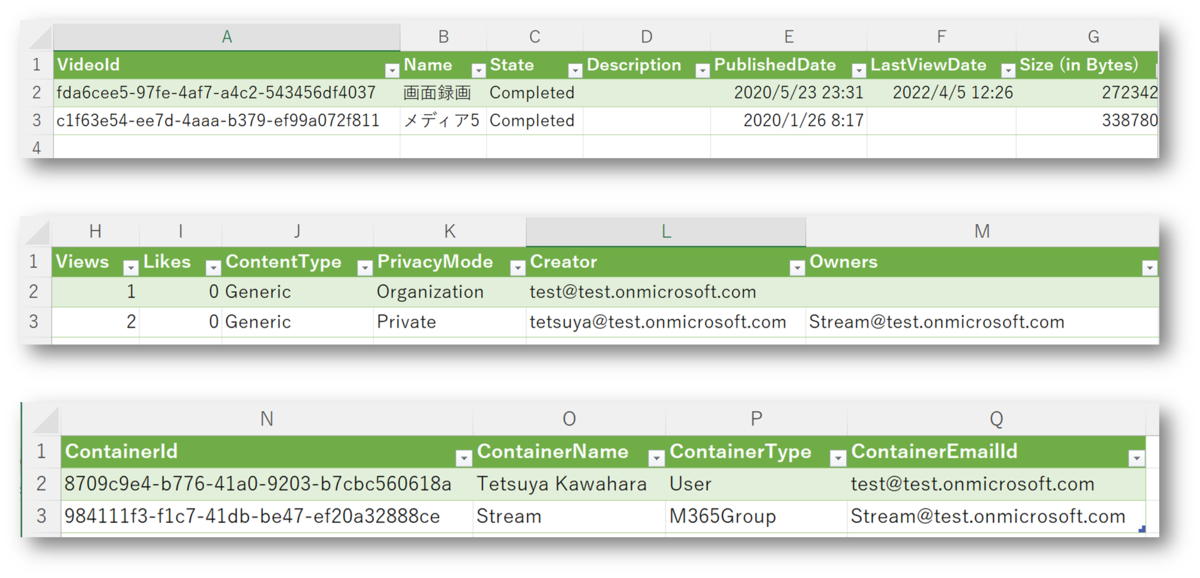Open the ContainerId column filter dropdown
Viewport: 1200px width, 578px height.
click(464, 458)
